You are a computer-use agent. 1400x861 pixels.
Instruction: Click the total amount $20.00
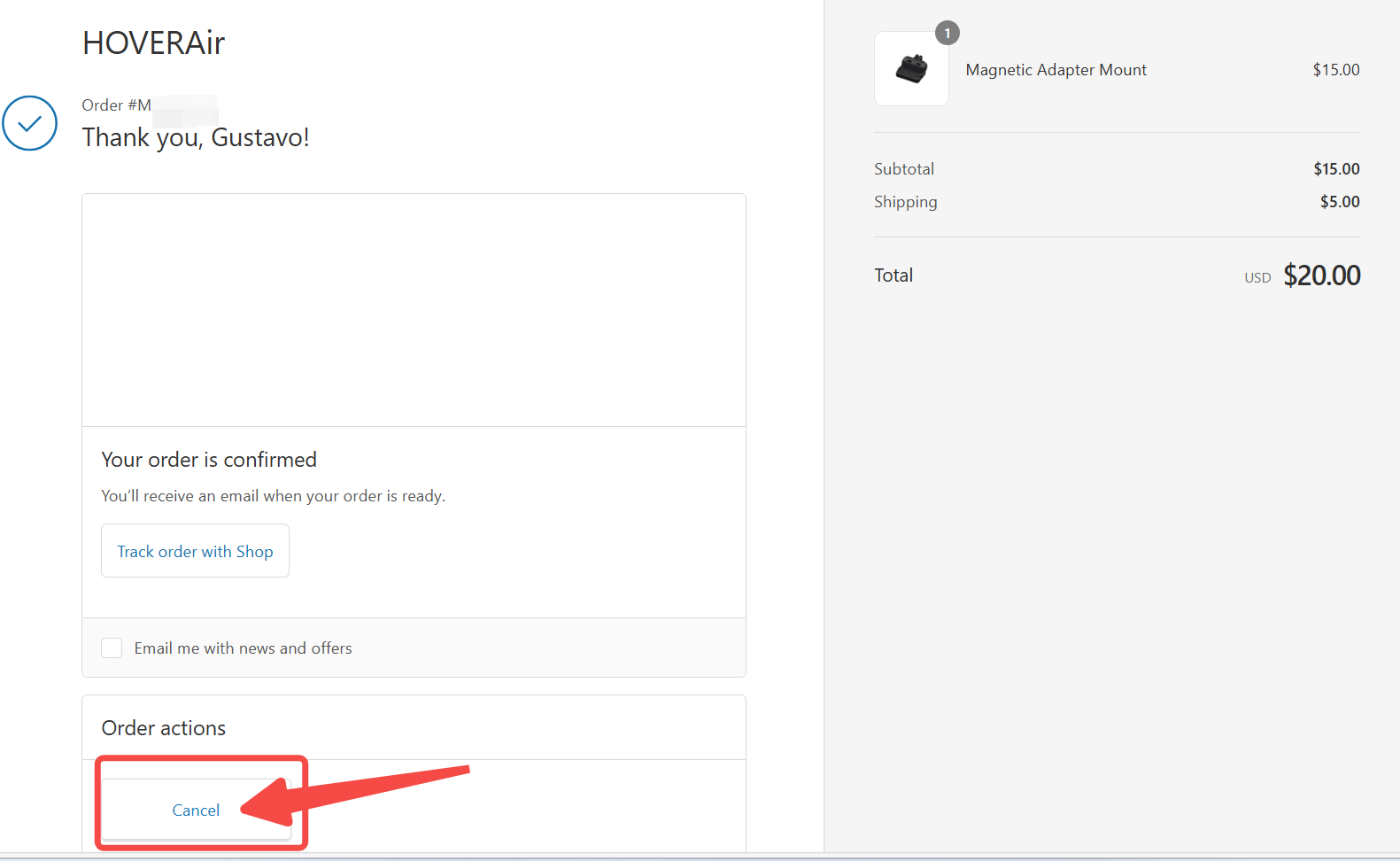[x=1321, y=275]
